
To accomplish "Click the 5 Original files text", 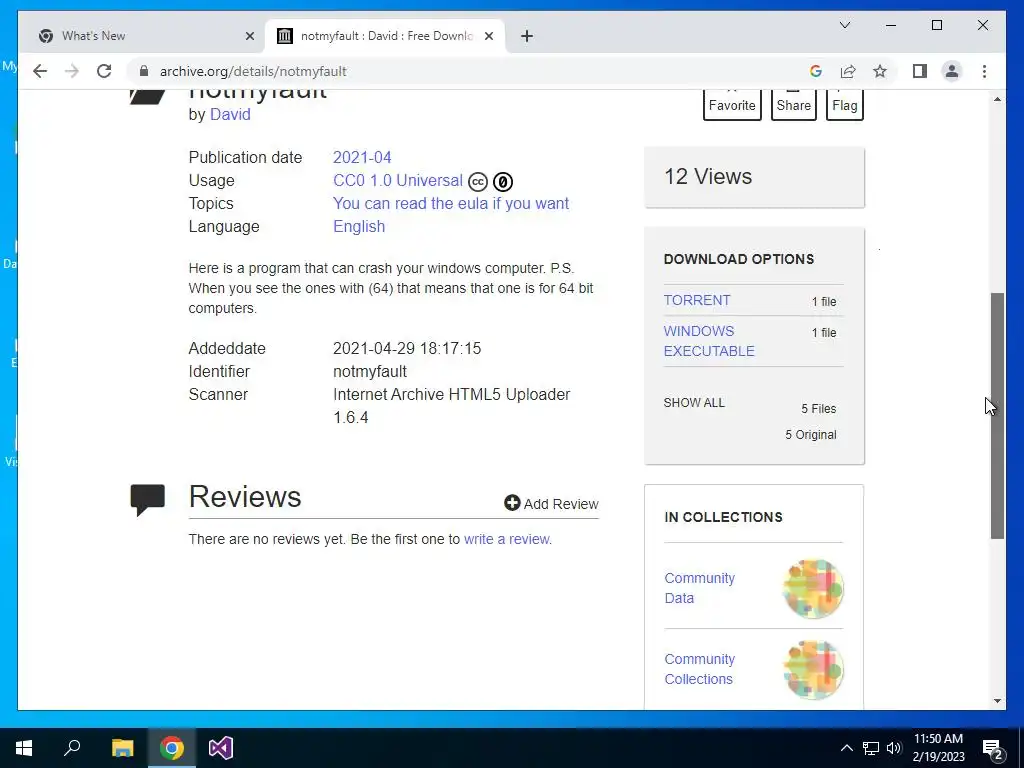I will pyautogui.click(x=810, y=435).
